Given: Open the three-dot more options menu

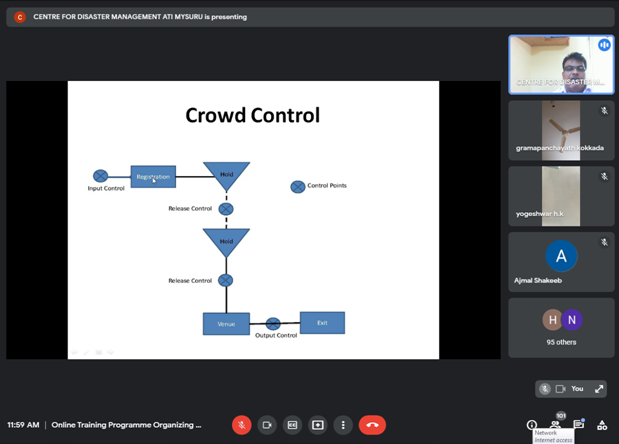Looking at the screenshot, I should [x=343, y=425].
